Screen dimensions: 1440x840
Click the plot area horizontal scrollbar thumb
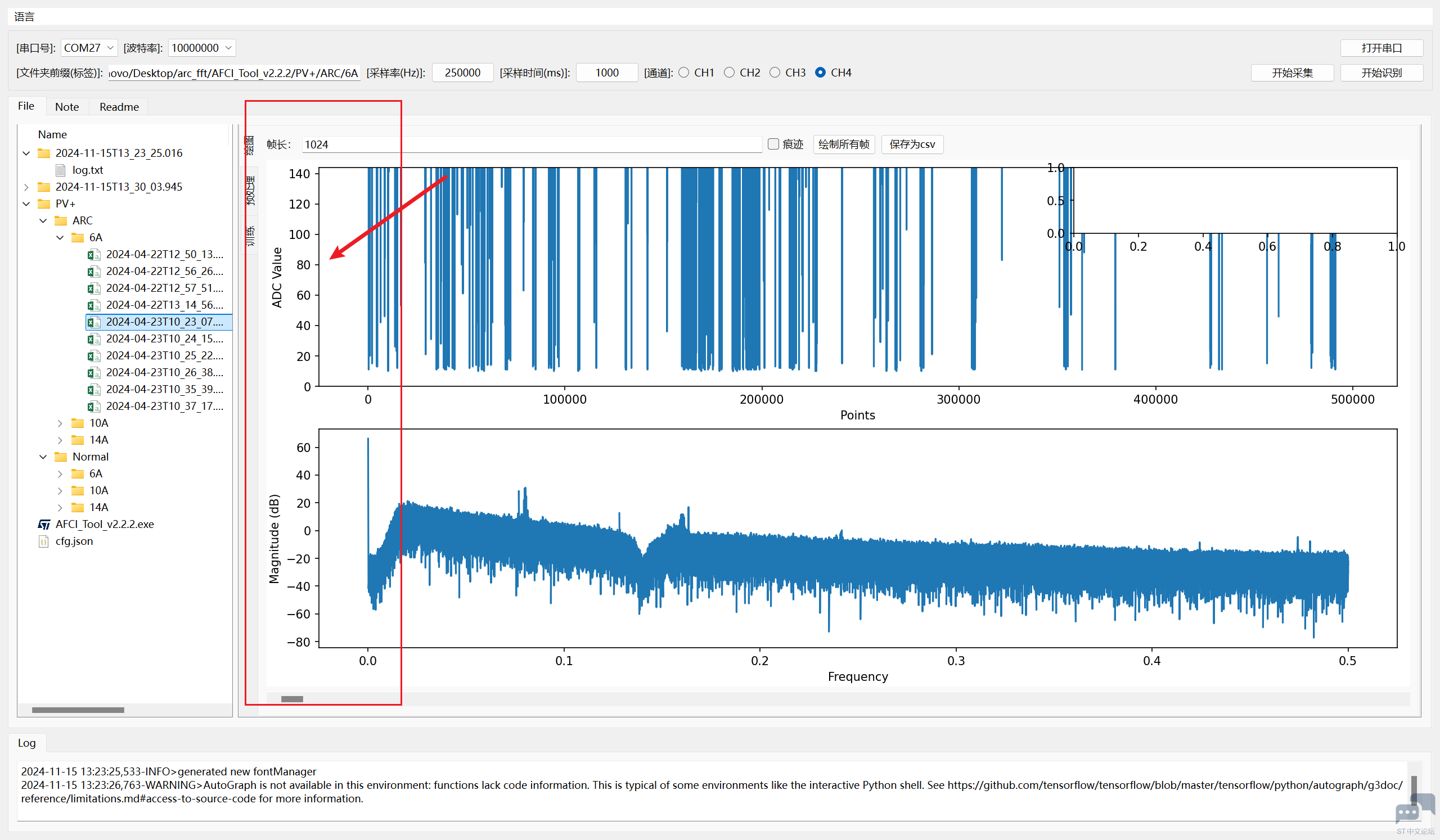(x=292, y=699)
